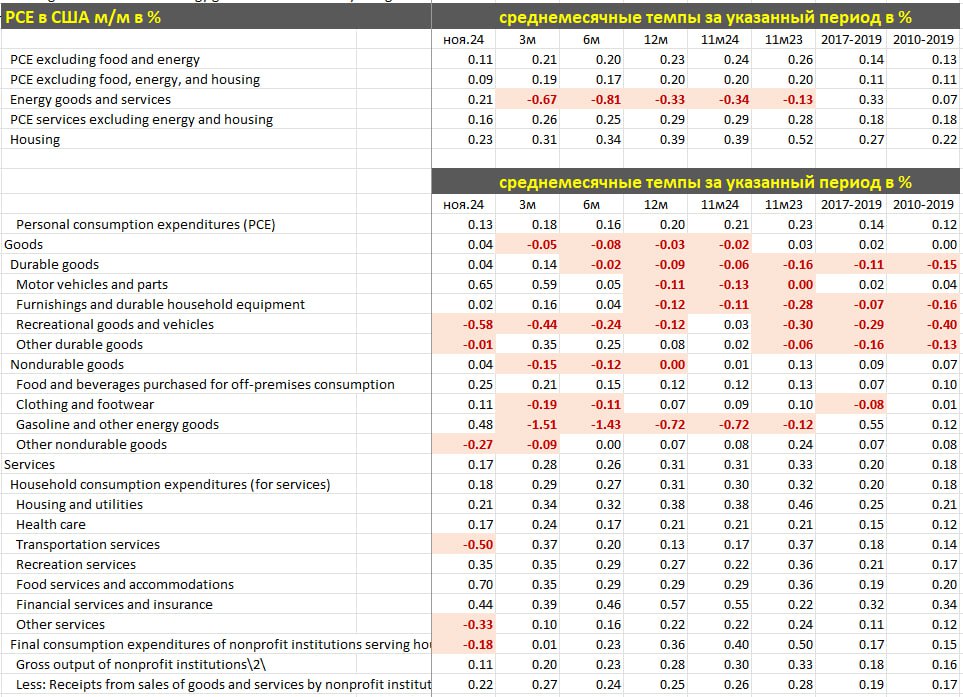This screenshot has height=697, width=963.
Task: Select the -0.40 value for Recreational goods
Action: point(942,325)
